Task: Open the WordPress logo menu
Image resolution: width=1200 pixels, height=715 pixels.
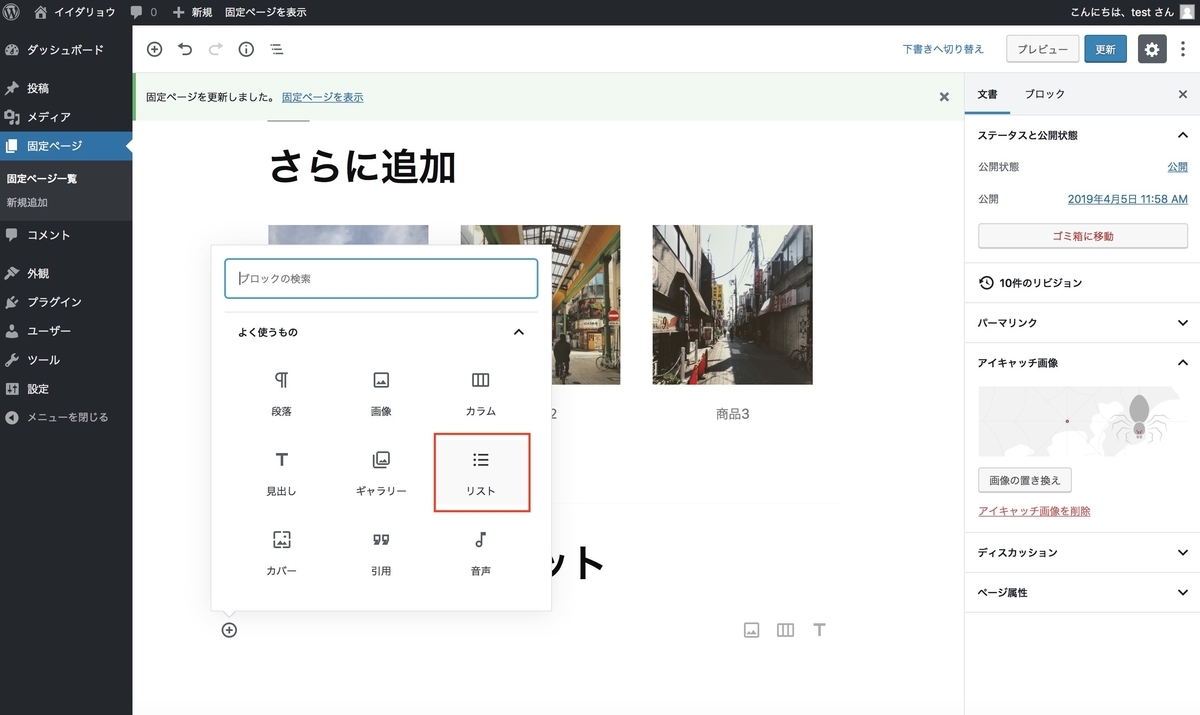Action: point(13,12)
